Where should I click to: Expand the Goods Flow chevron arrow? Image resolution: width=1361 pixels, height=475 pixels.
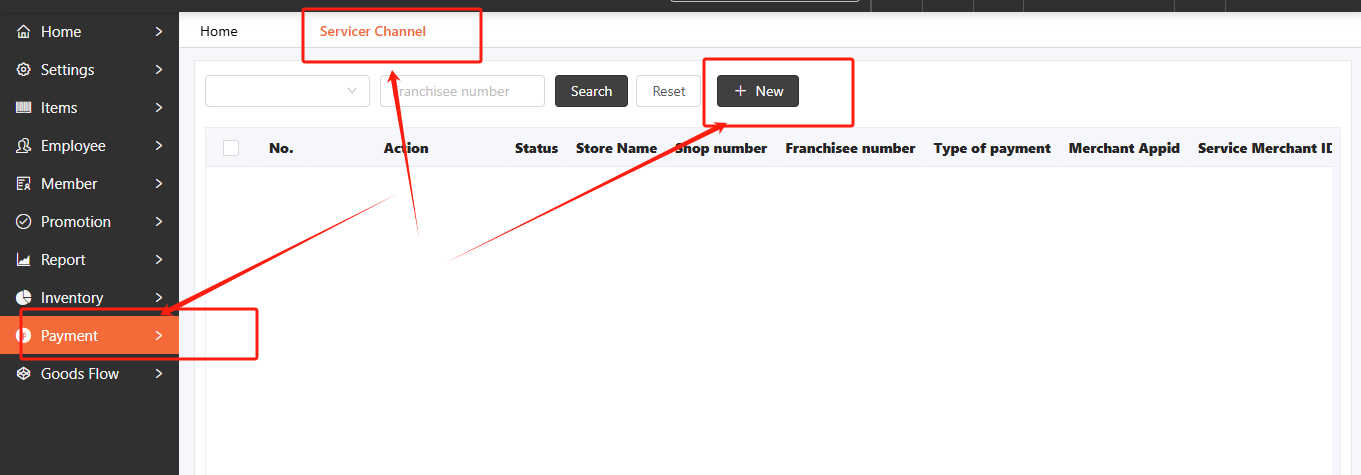(x=159, y=374)
